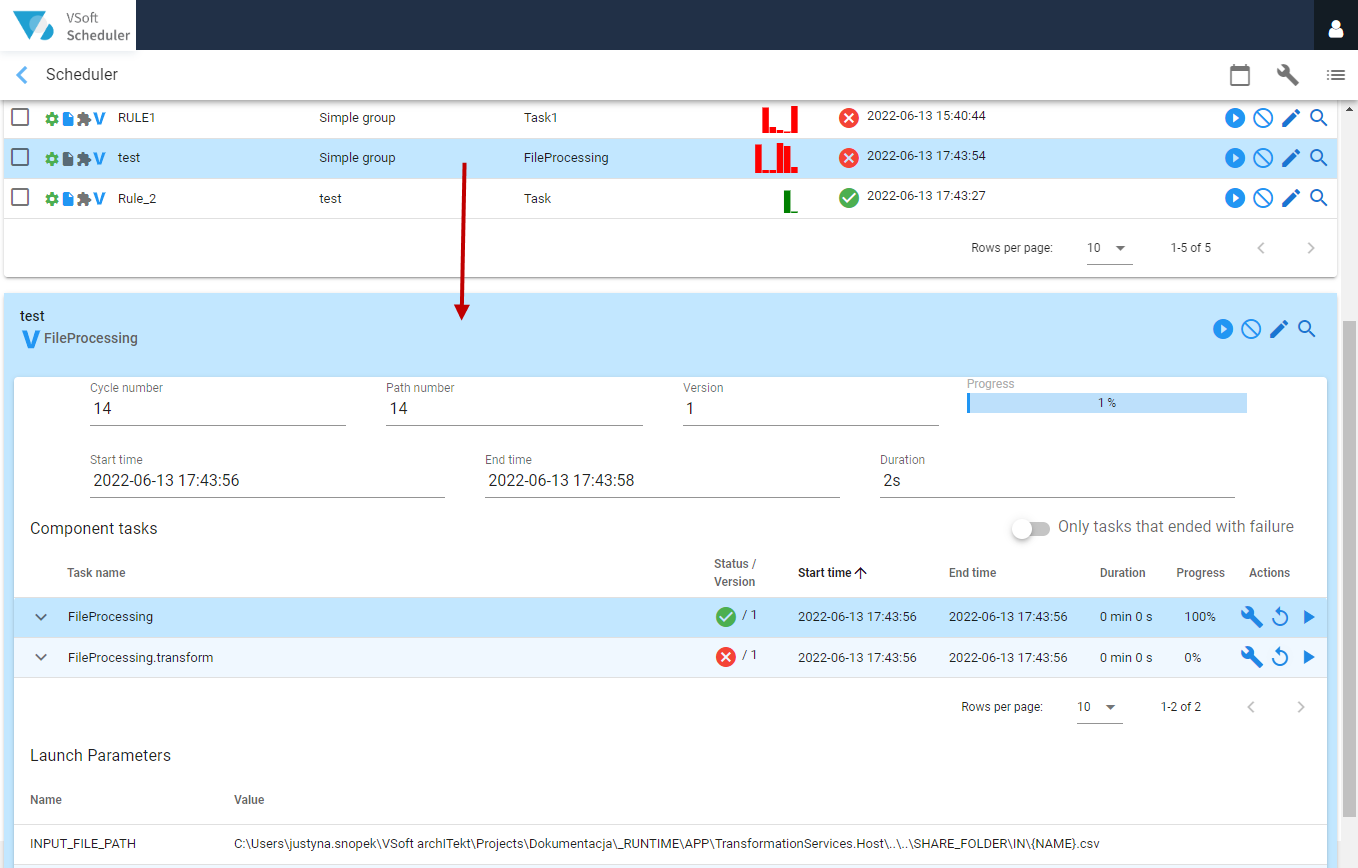Run the Rule_2 rule with play icon

1235,198
